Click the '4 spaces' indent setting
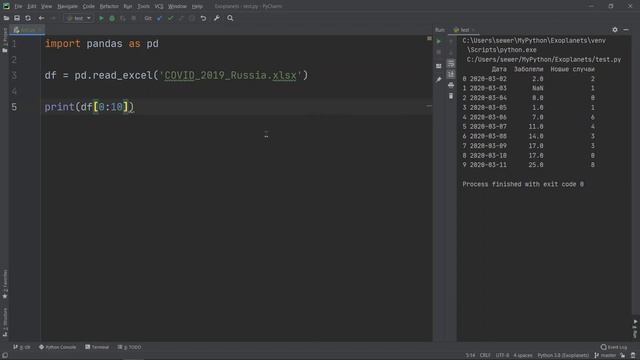 click(x=523, y=356)
